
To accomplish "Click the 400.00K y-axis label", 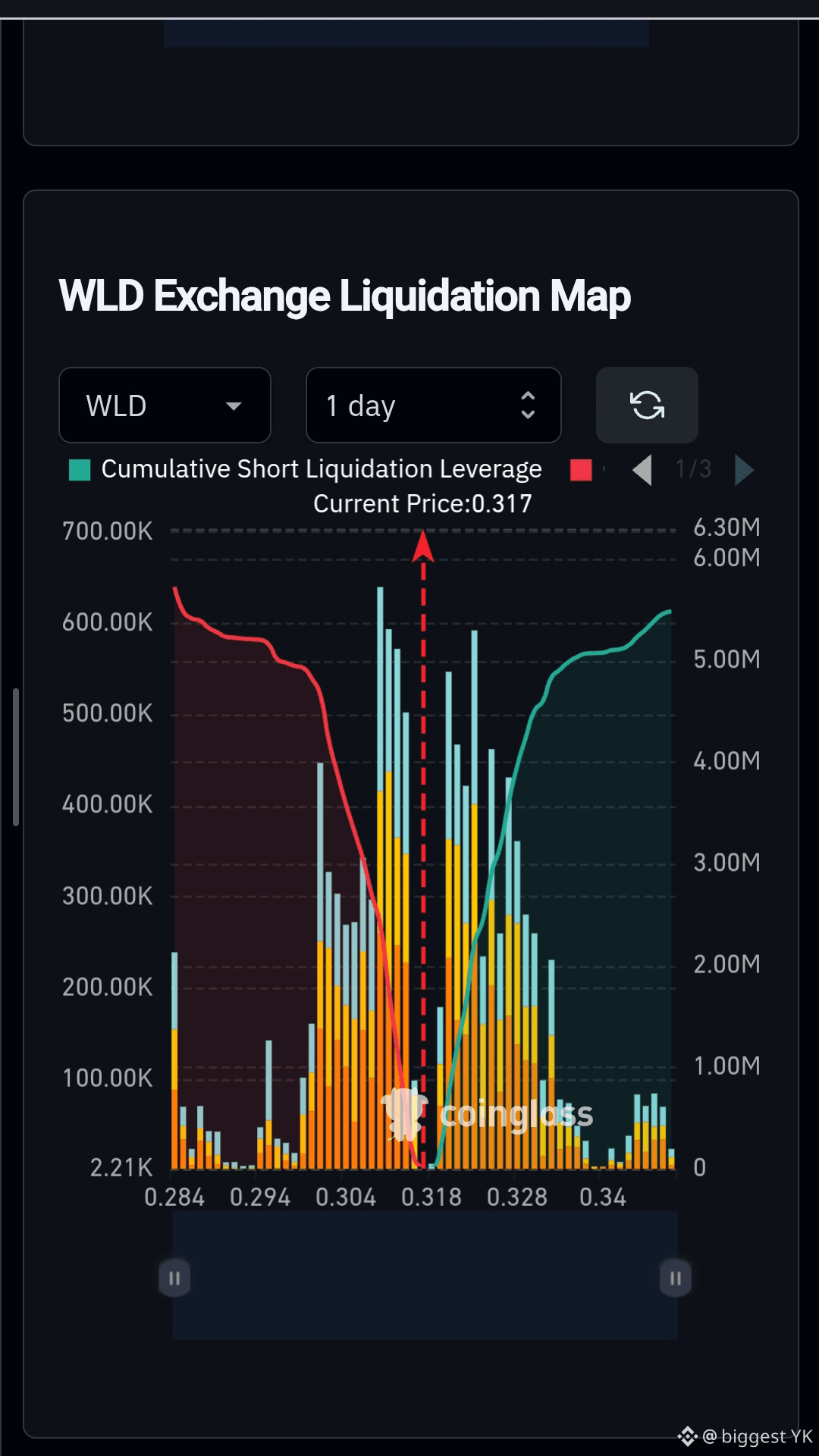I will point(108,804).
